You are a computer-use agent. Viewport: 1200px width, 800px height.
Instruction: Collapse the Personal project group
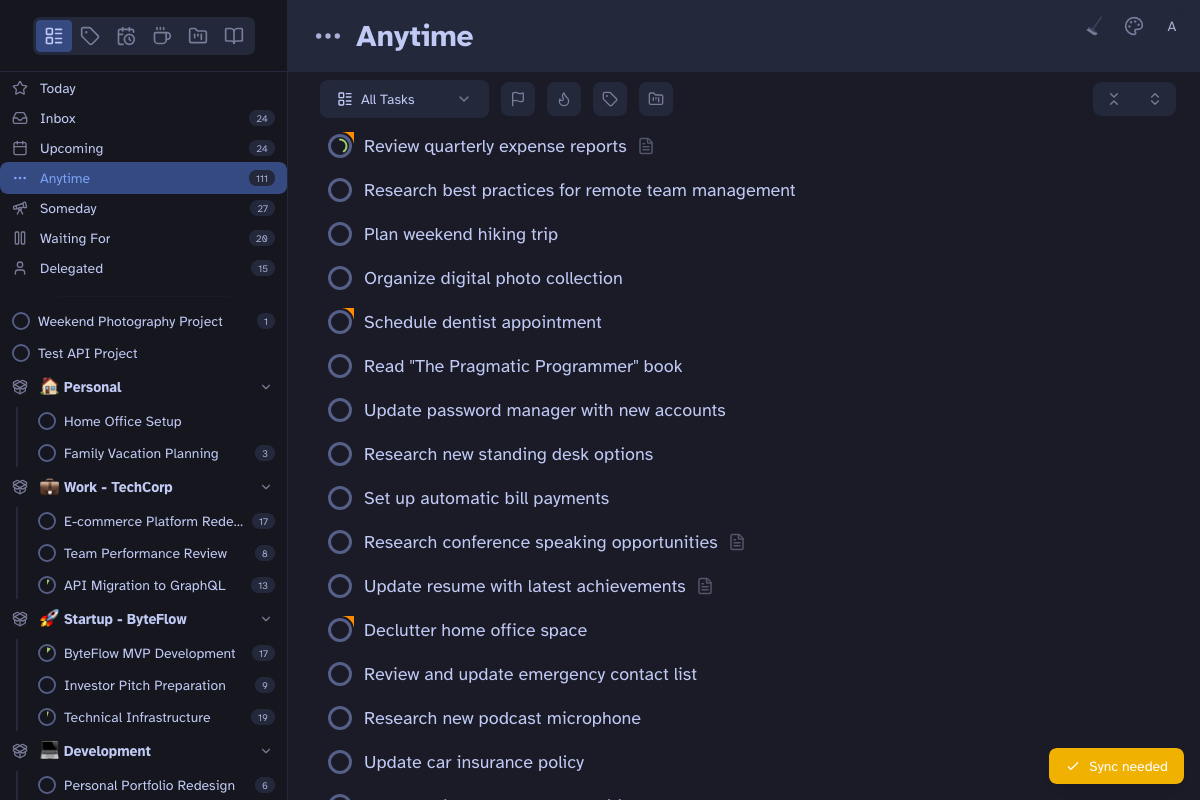[x=266, y=387]
